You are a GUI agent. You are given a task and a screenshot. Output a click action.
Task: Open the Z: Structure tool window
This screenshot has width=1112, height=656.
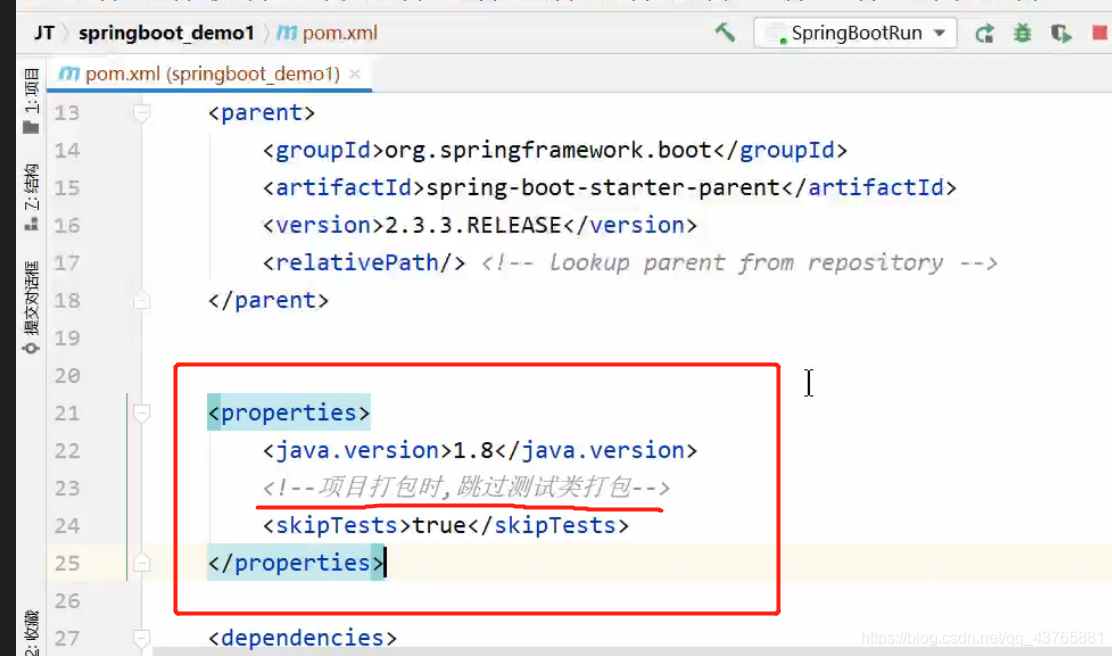31,196
